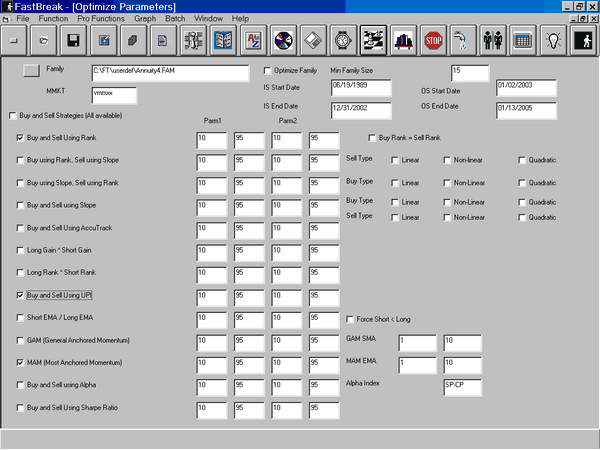Click the running man exit icon

[x=582, y=41]
